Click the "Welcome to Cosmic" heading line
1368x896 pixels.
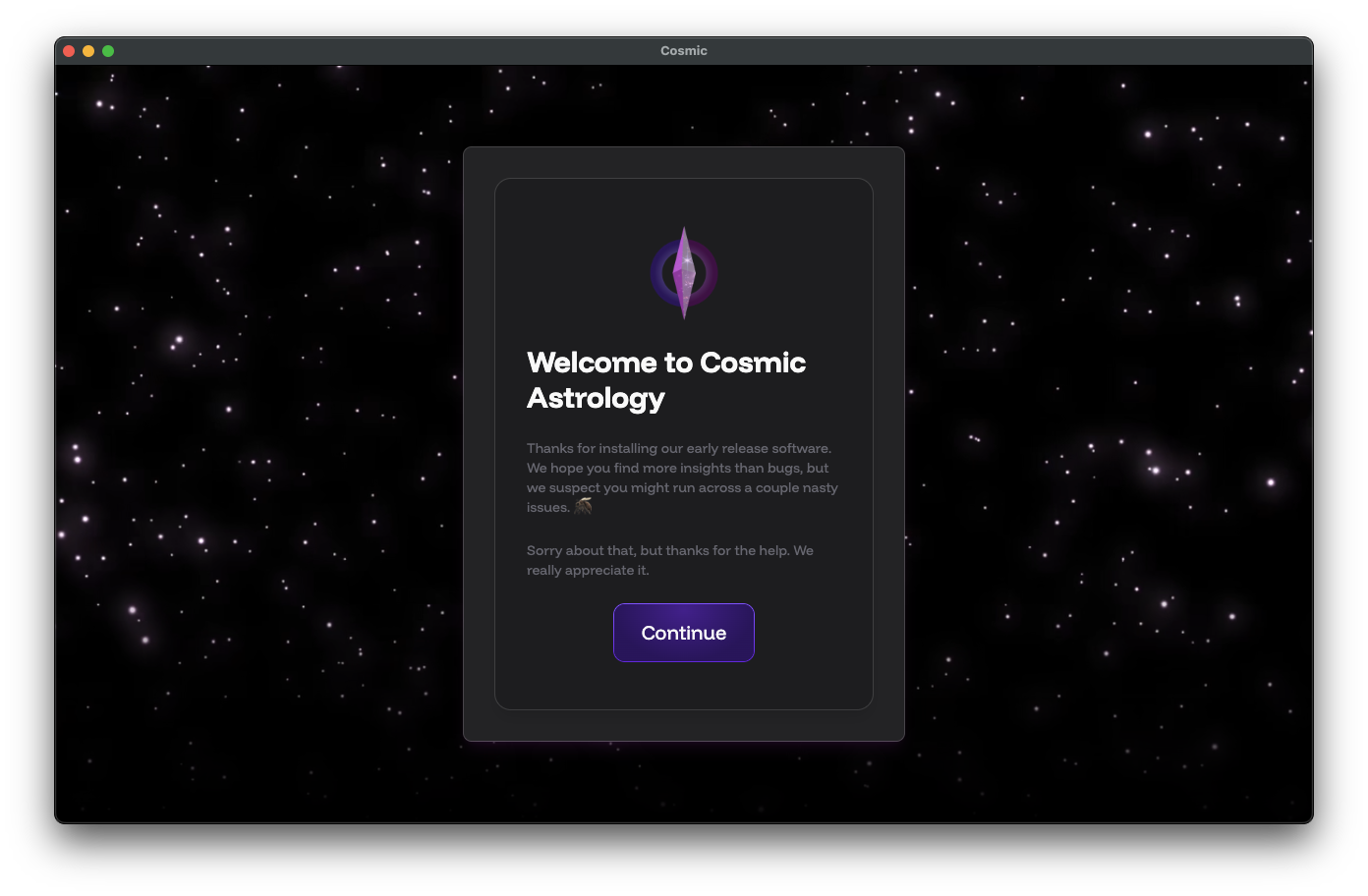click(x=665, y=363)
